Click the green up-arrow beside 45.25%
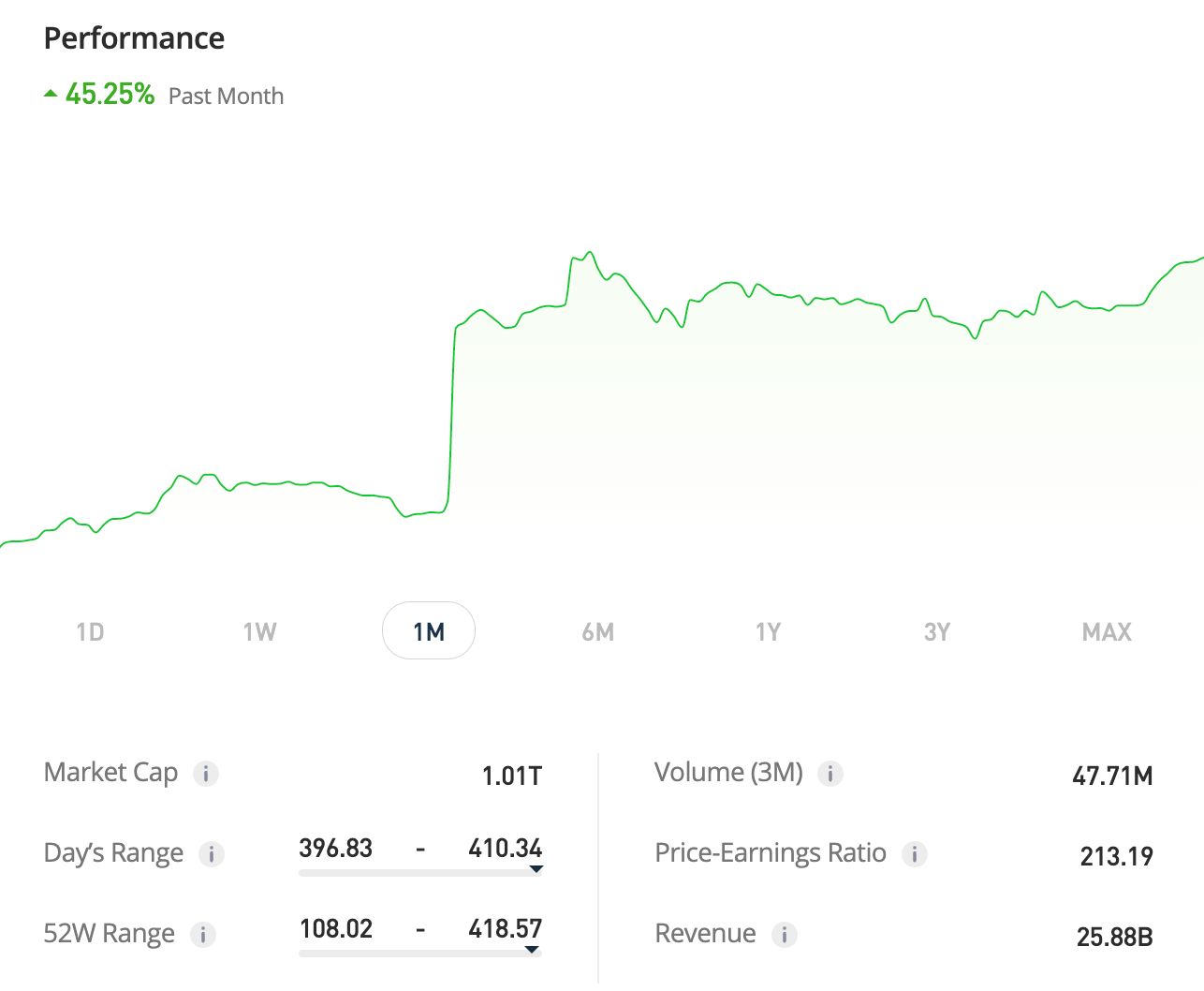The height and width of the screenshot is (991, 1204). 51,94
